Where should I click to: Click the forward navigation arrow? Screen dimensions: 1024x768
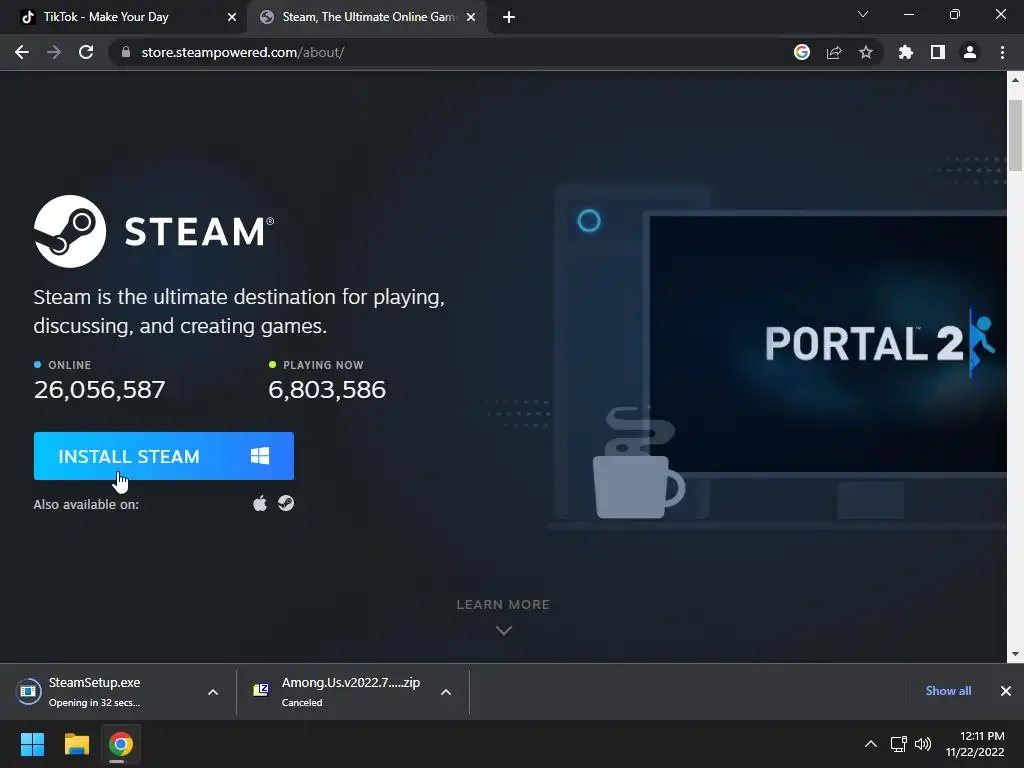pyautogui.click(x=54, y=52)
